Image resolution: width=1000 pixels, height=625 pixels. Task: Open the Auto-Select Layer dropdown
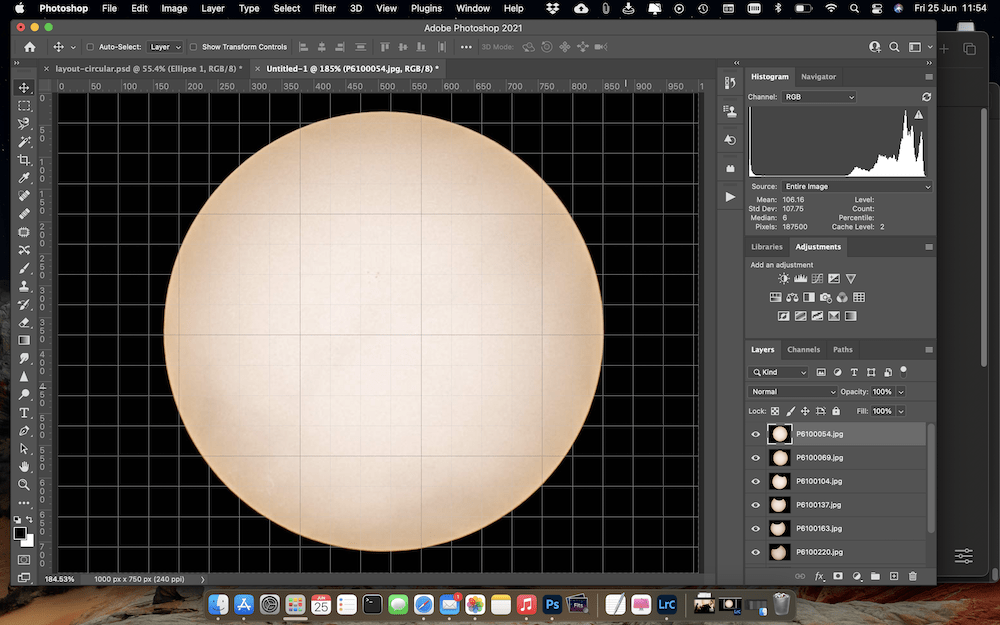coord(165,47)
